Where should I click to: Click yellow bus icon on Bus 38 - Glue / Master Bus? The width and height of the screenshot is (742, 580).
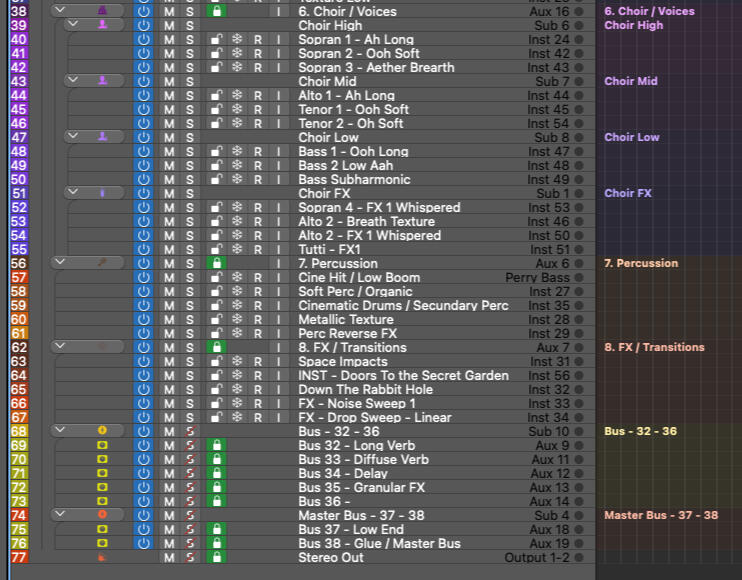pyautogui.click(x=102, y=543)
